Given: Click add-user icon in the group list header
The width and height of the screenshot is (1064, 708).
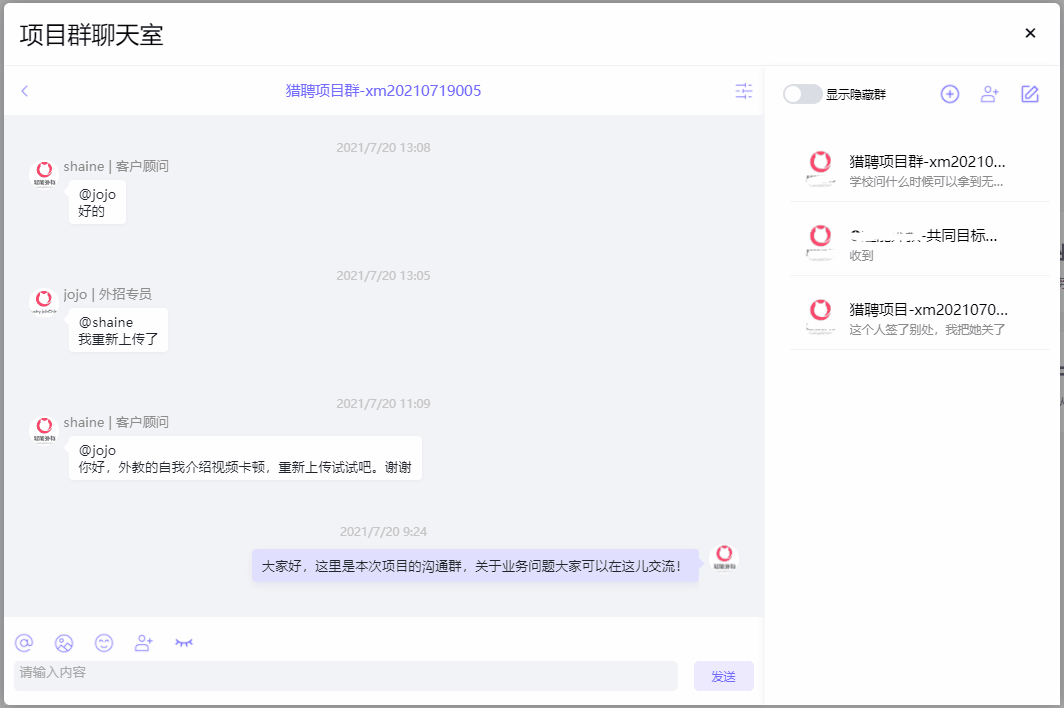Looking at the screenshot, I should [x=990, y=94].
